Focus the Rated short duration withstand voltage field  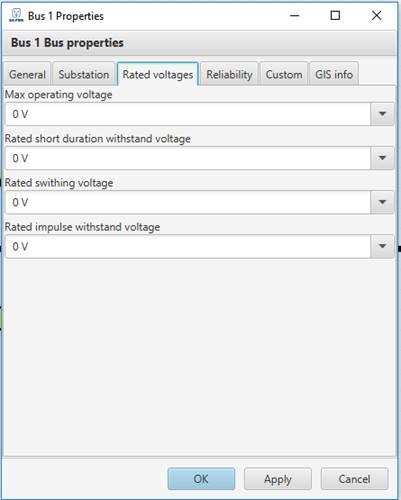tap(188, 158)
